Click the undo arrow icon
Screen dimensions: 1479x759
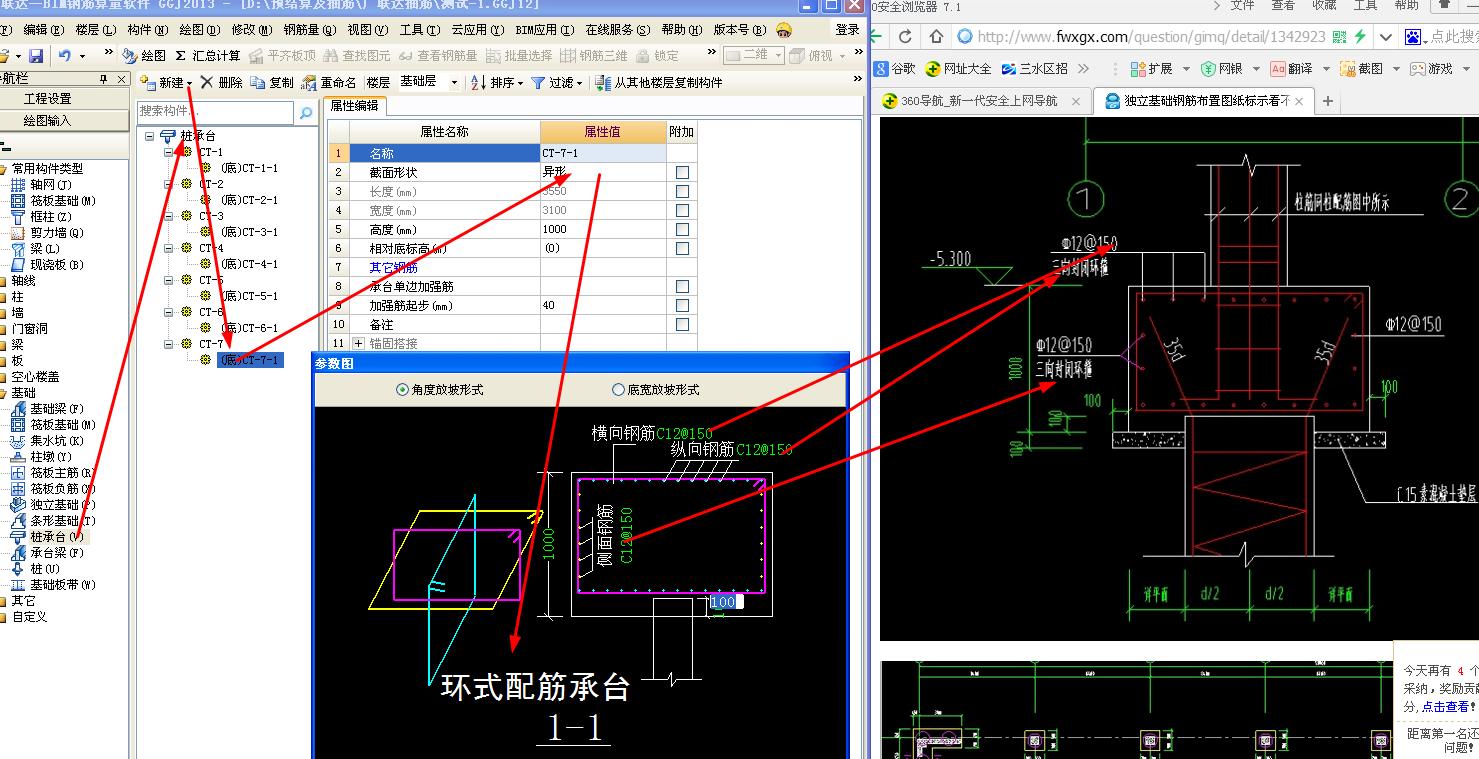click(65, 56)
